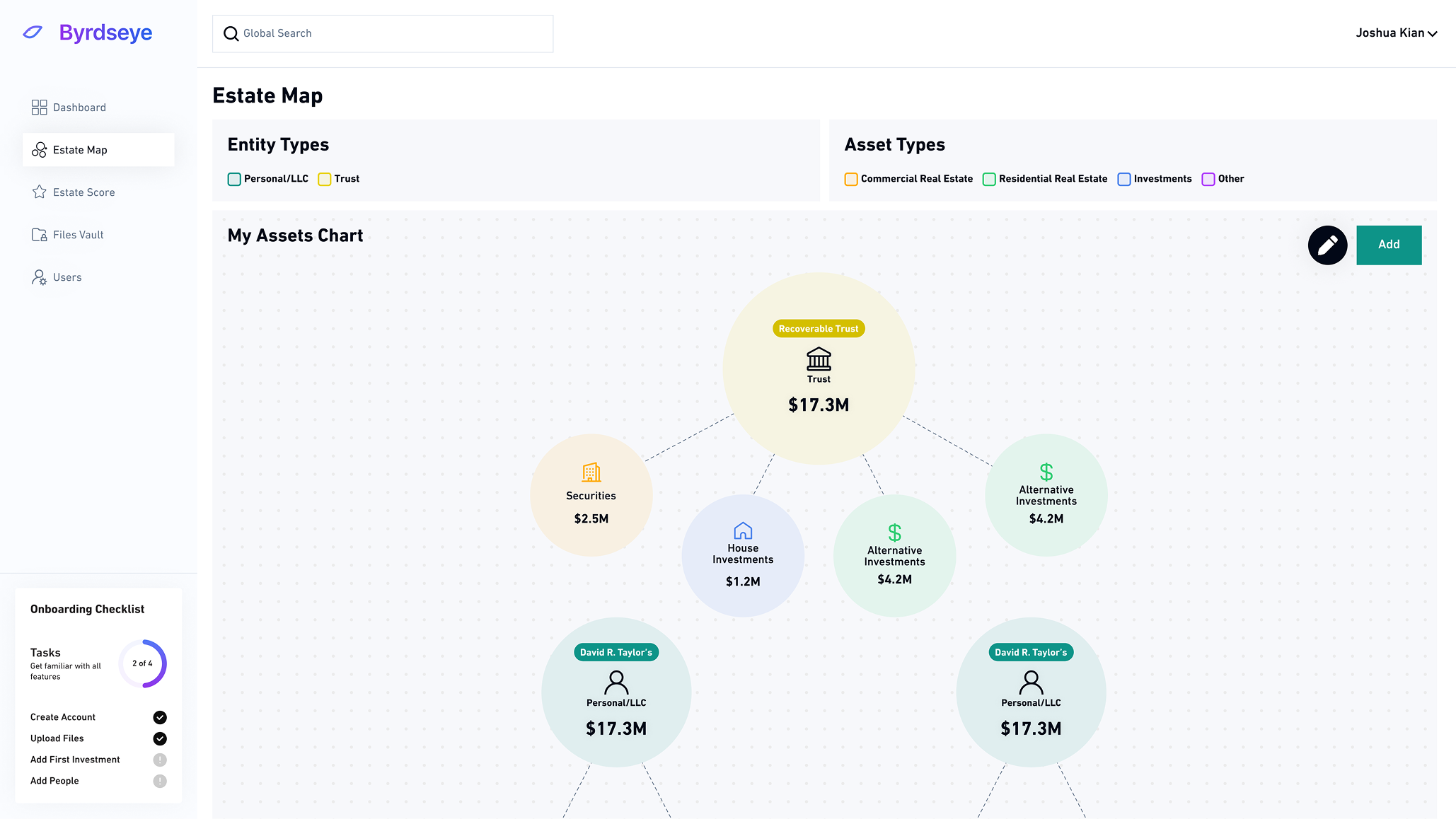Click the House Investments home icon
Image resolution: width=1456 pixels, height=819 pixels.
(743, 530)
